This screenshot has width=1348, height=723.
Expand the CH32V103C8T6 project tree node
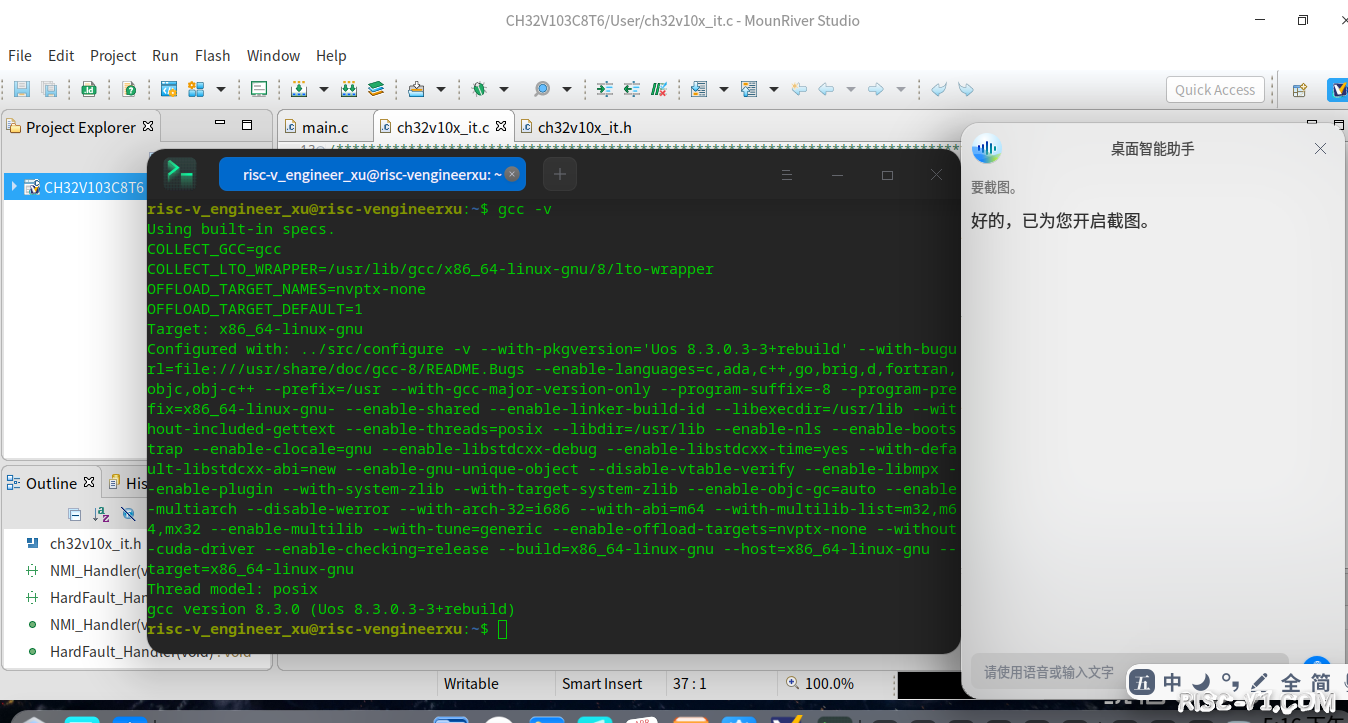13,186
